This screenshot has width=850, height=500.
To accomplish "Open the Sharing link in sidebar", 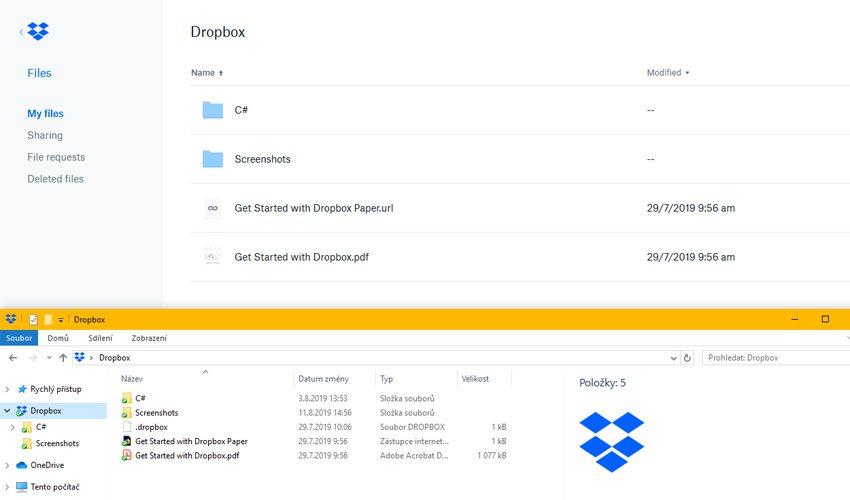I will (x=45, y=135).
